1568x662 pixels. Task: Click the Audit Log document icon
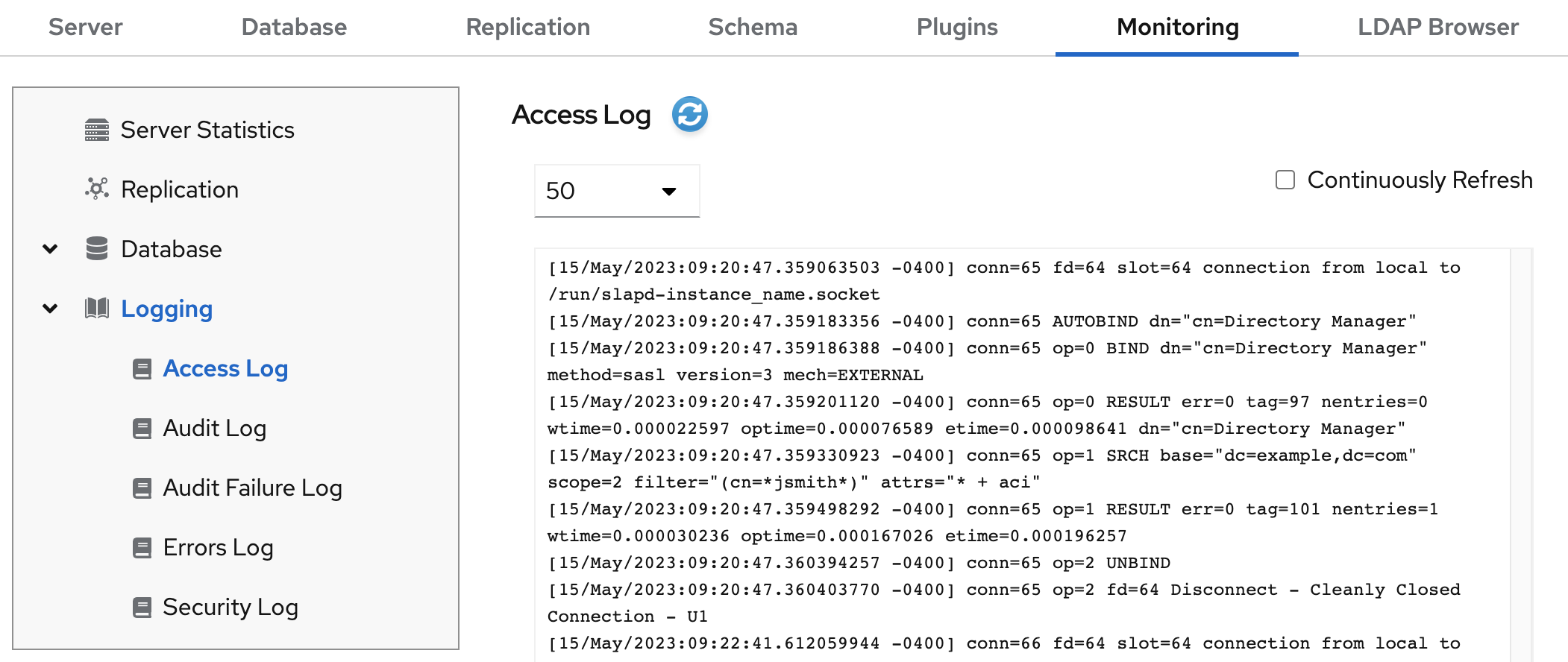pos(142,428)
